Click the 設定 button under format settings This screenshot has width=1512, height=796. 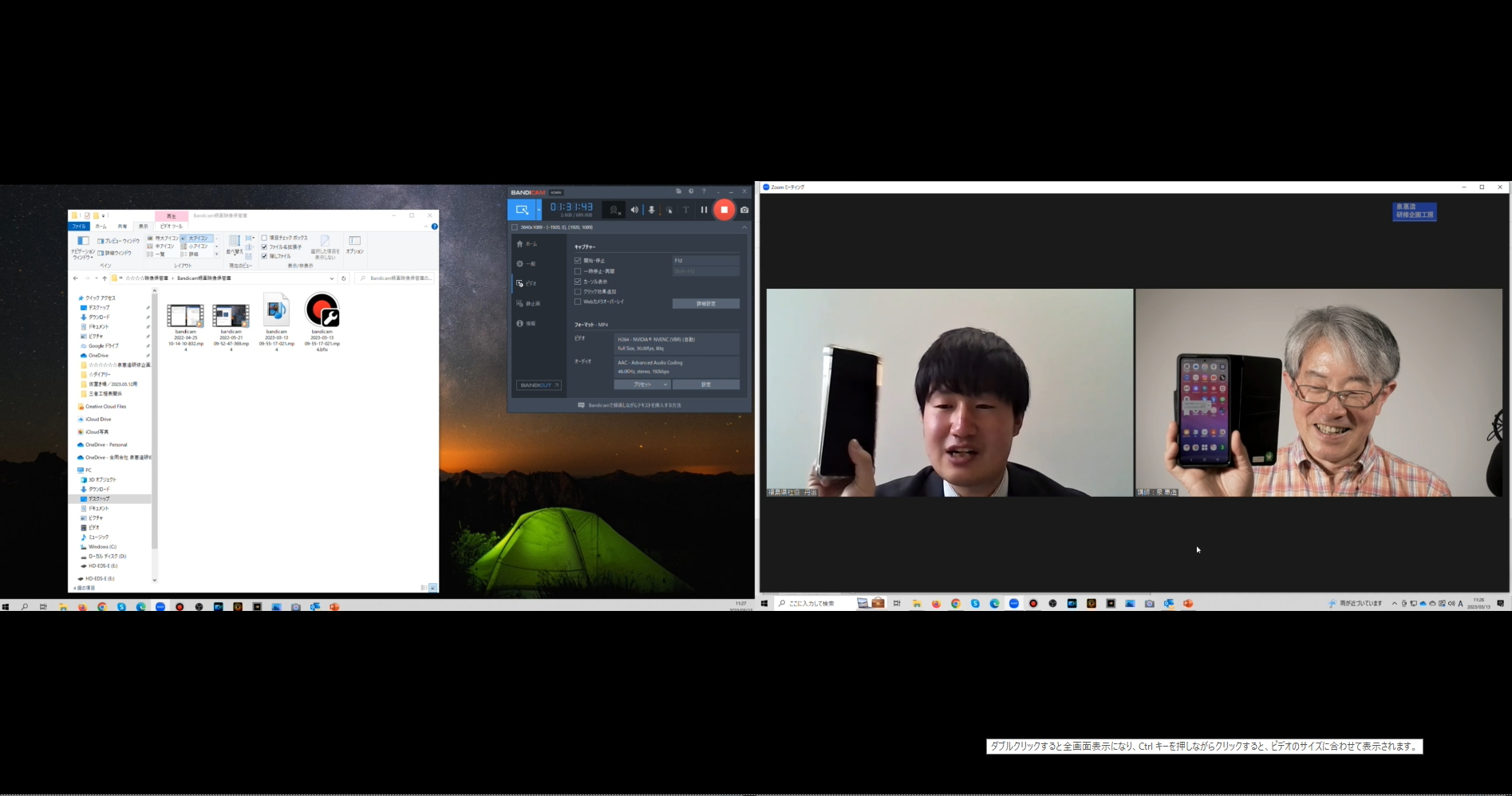point(705,384)
